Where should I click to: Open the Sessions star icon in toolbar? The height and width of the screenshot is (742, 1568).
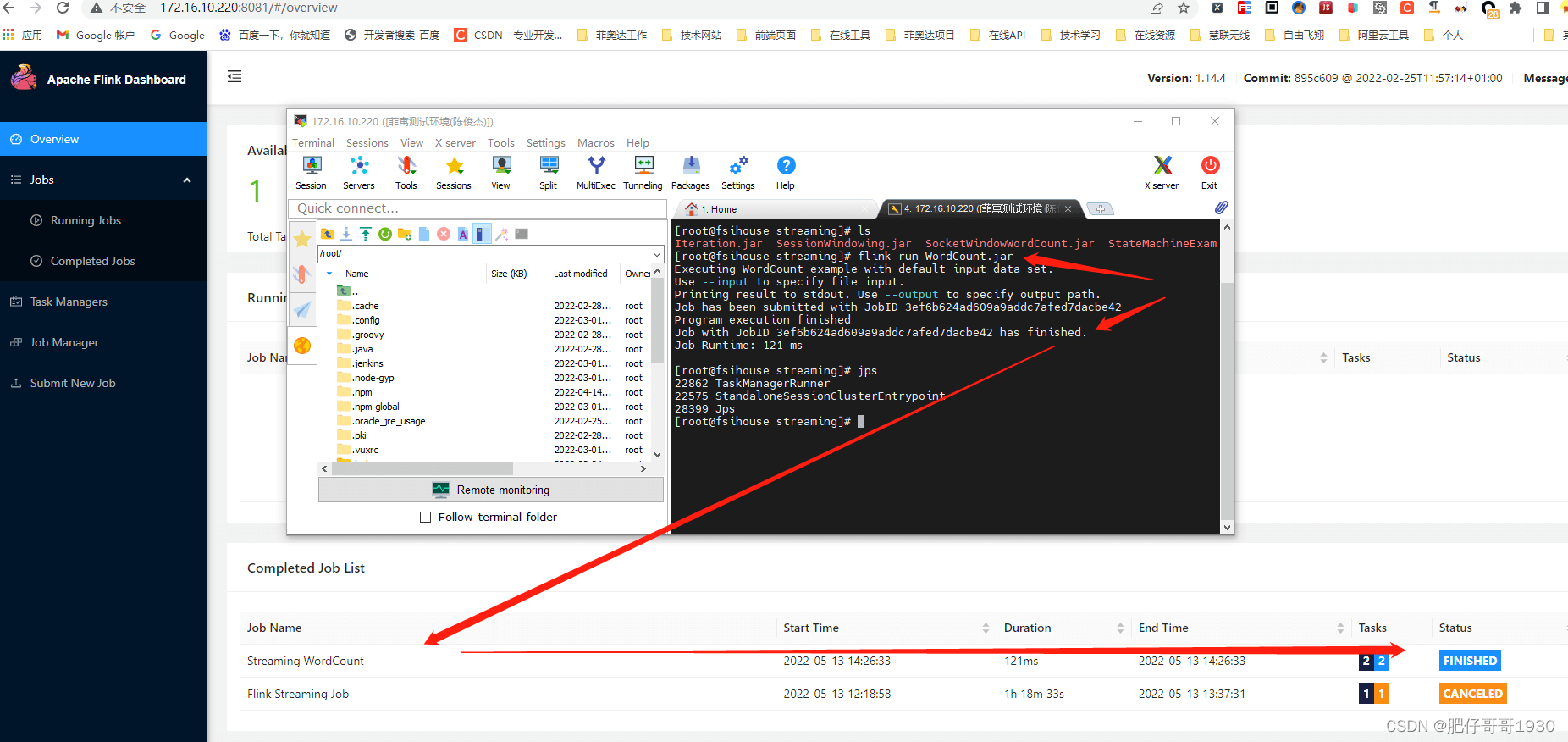[454, 173]
